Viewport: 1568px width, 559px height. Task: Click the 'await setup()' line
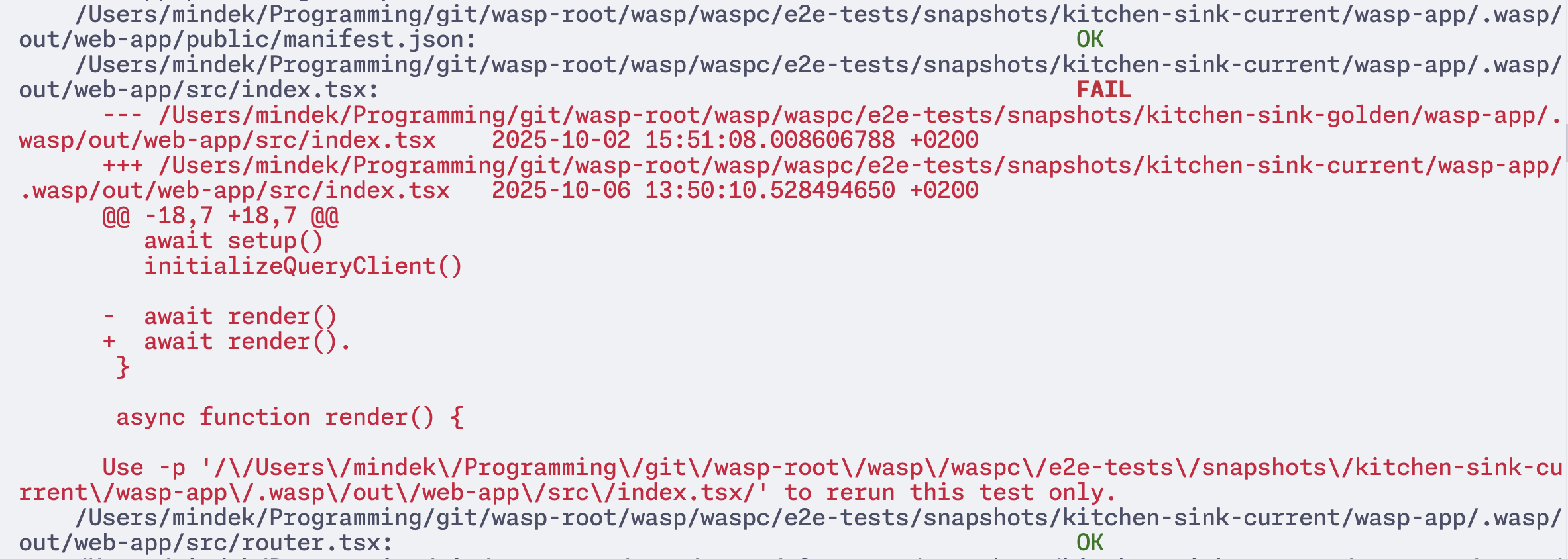tap(233, 241)
